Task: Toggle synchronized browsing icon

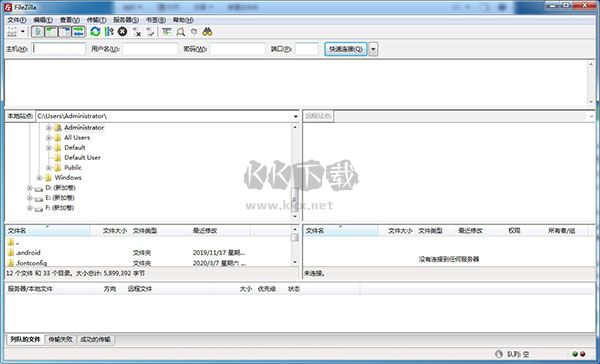Action: pos(194,32)
